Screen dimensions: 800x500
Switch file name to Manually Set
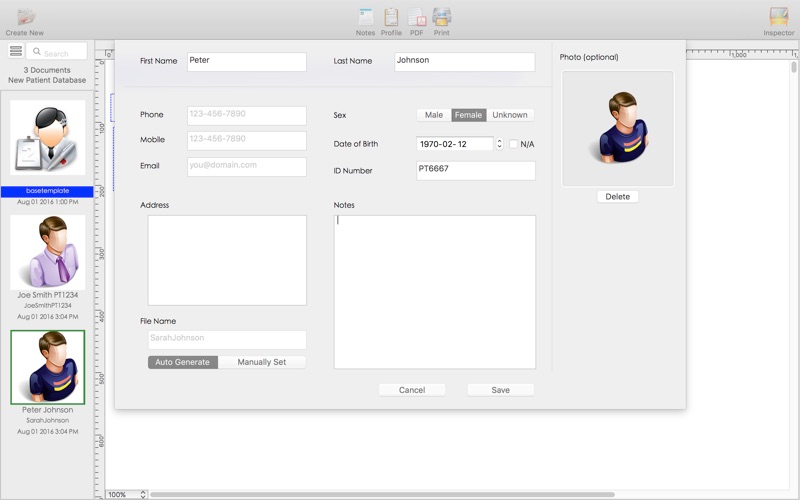point(261,362)
